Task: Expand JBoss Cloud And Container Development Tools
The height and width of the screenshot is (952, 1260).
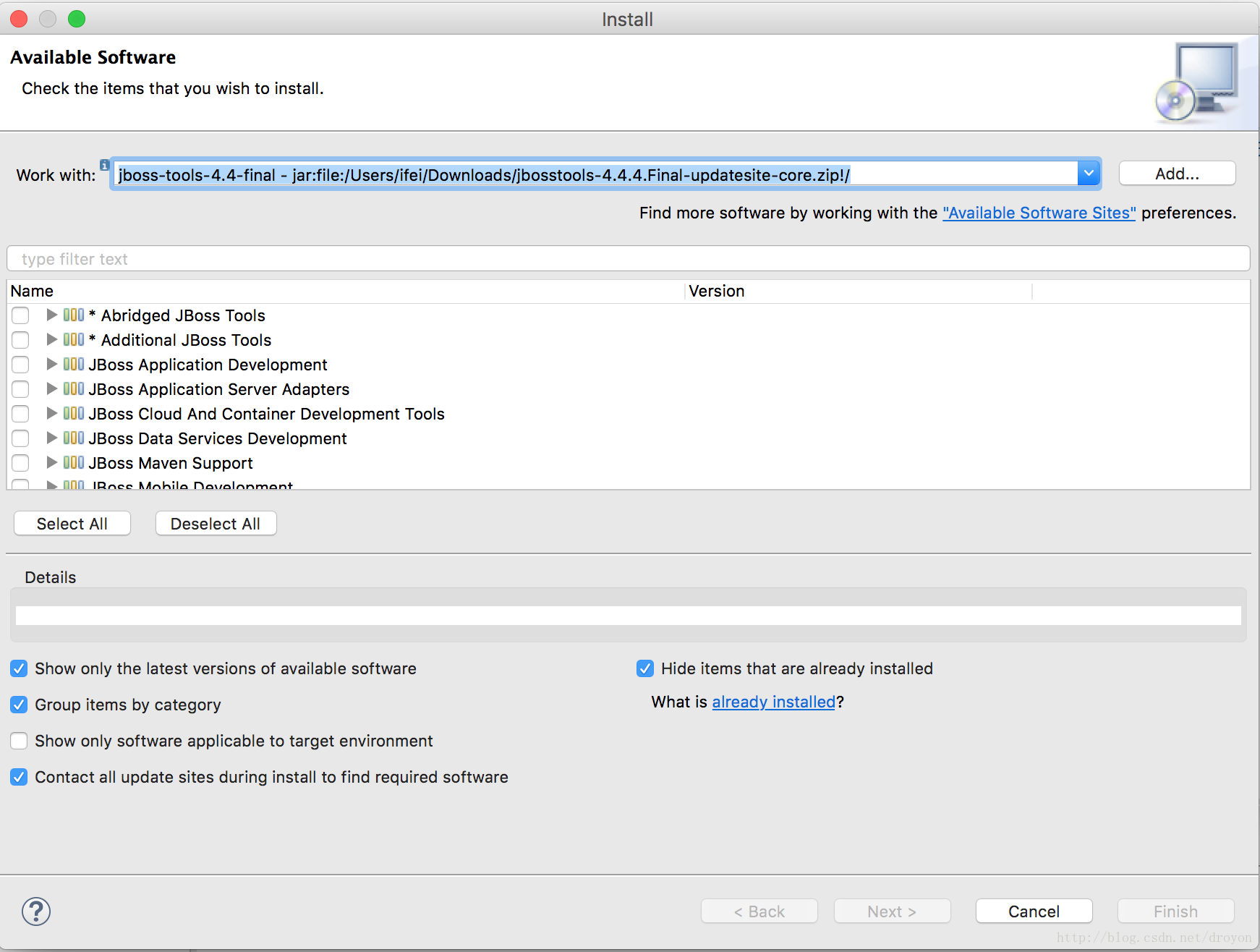Action: click(x=51, y=413)
